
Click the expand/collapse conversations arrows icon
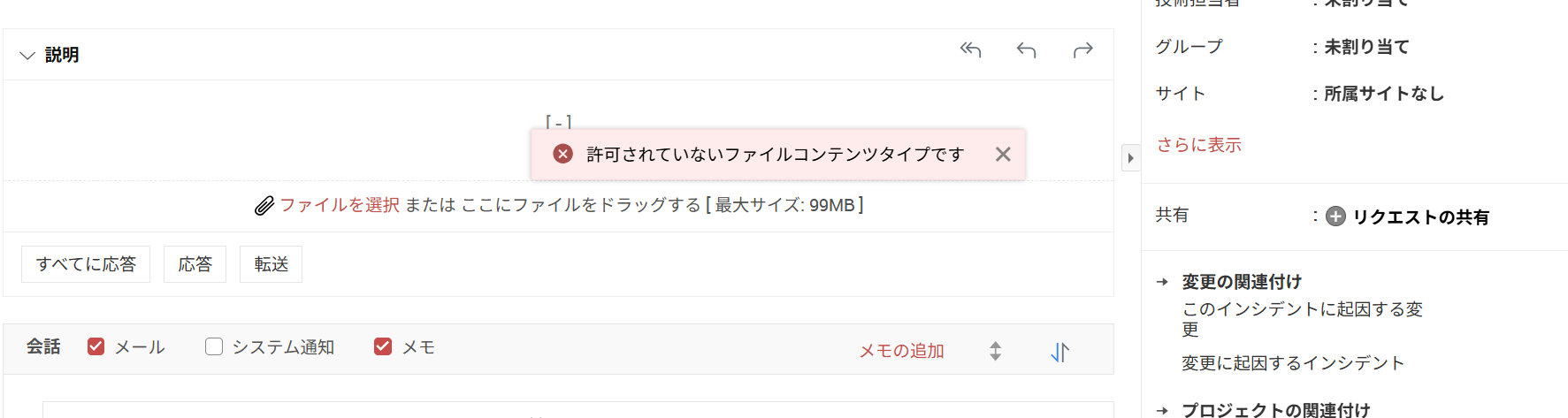[995, 351]
